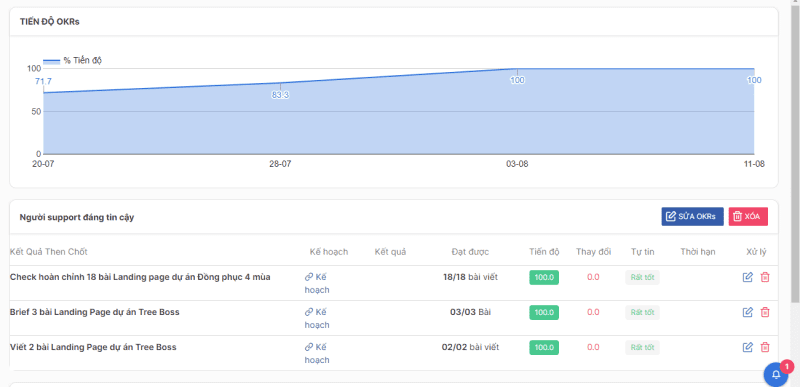Click the 83.3 data point on chart
The height and width of the screenshot is (387, 800).
(280, 83)
